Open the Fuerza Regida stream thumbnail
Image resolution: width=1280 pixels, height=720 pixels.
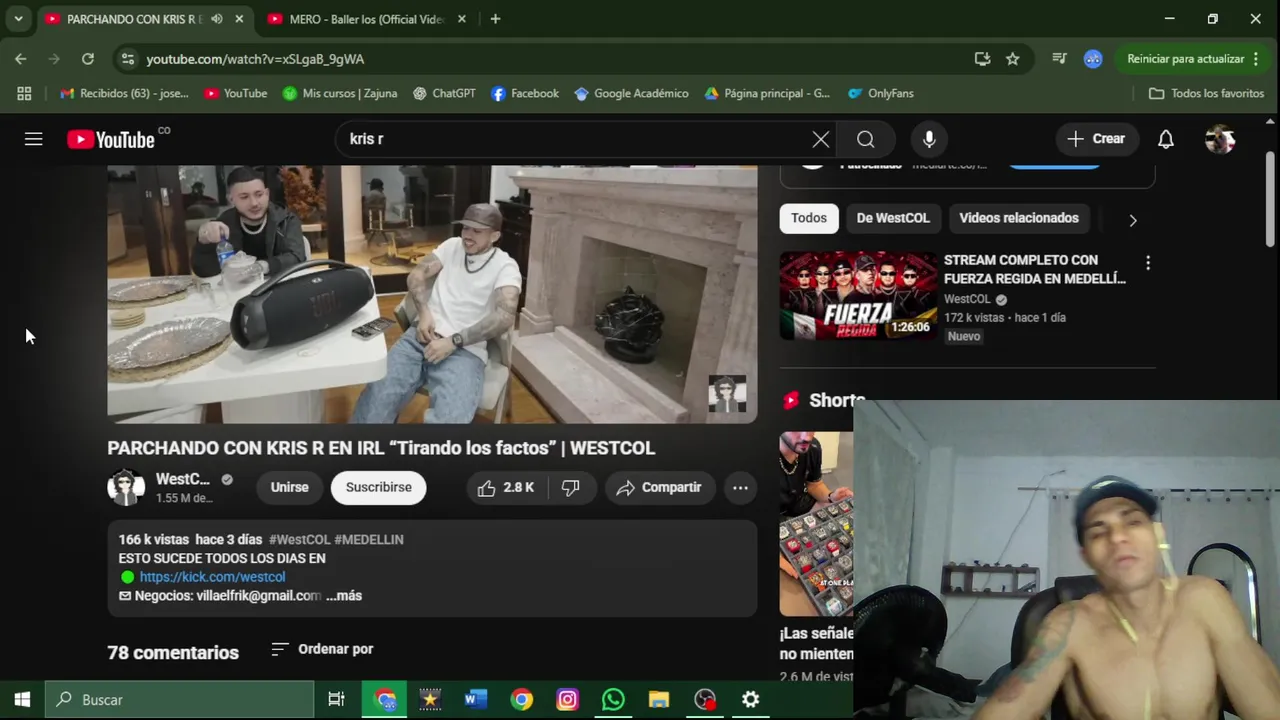(x=858, y=296)
